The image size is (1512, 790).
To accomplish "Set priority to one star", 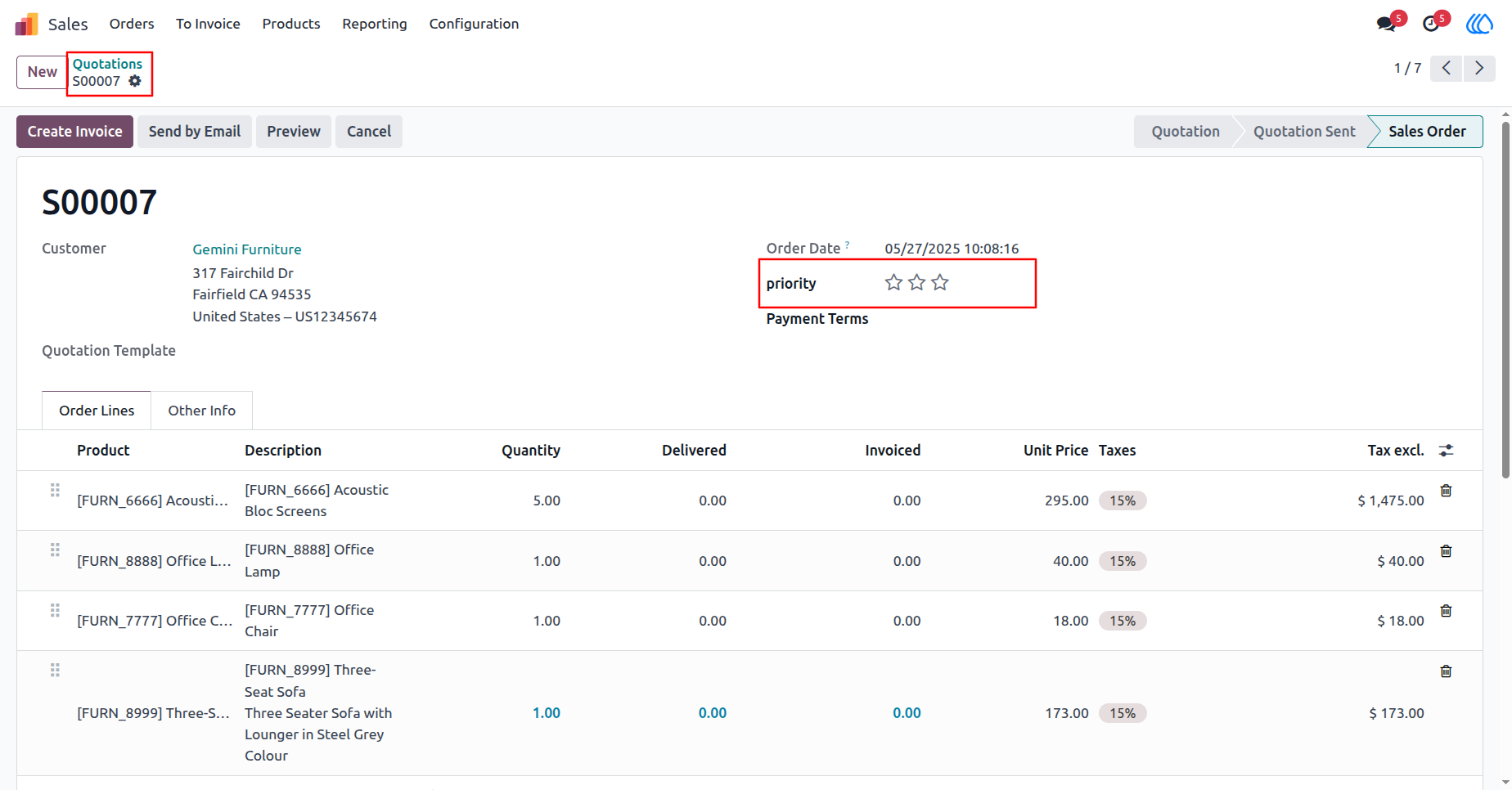I will 893,283.
